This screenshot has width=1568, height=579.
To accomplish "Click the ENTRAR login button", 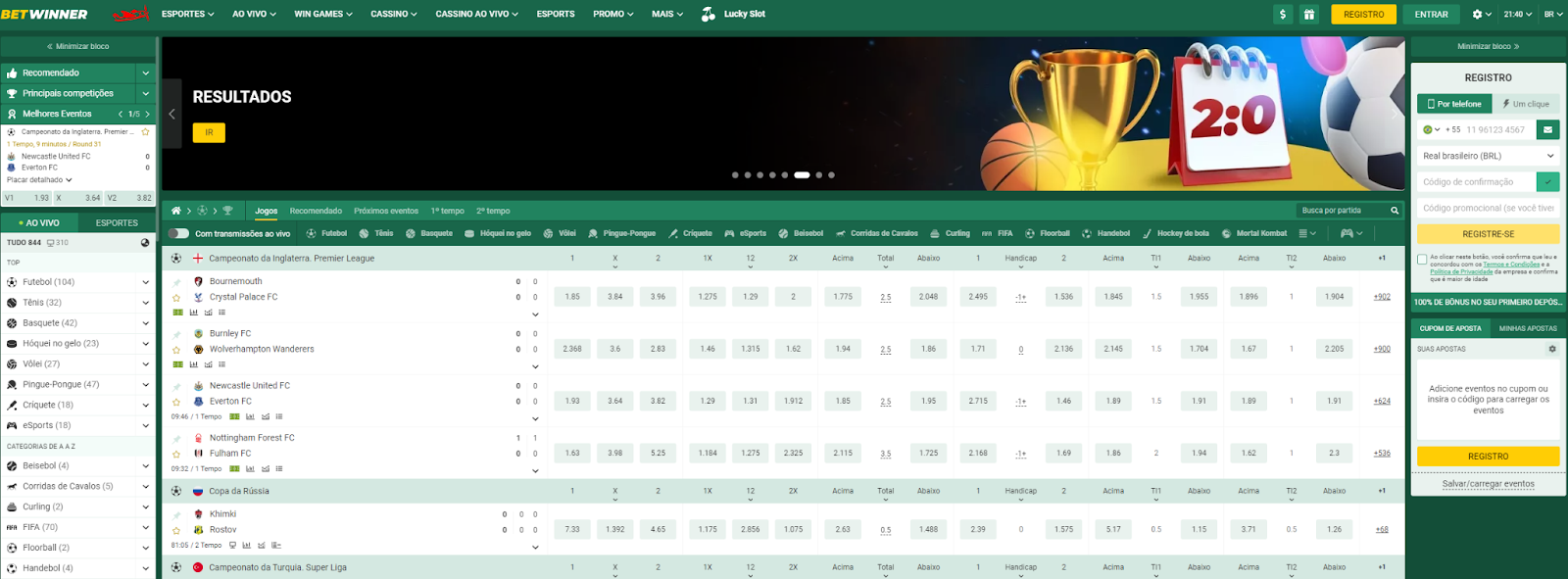I will (1431, 15).
